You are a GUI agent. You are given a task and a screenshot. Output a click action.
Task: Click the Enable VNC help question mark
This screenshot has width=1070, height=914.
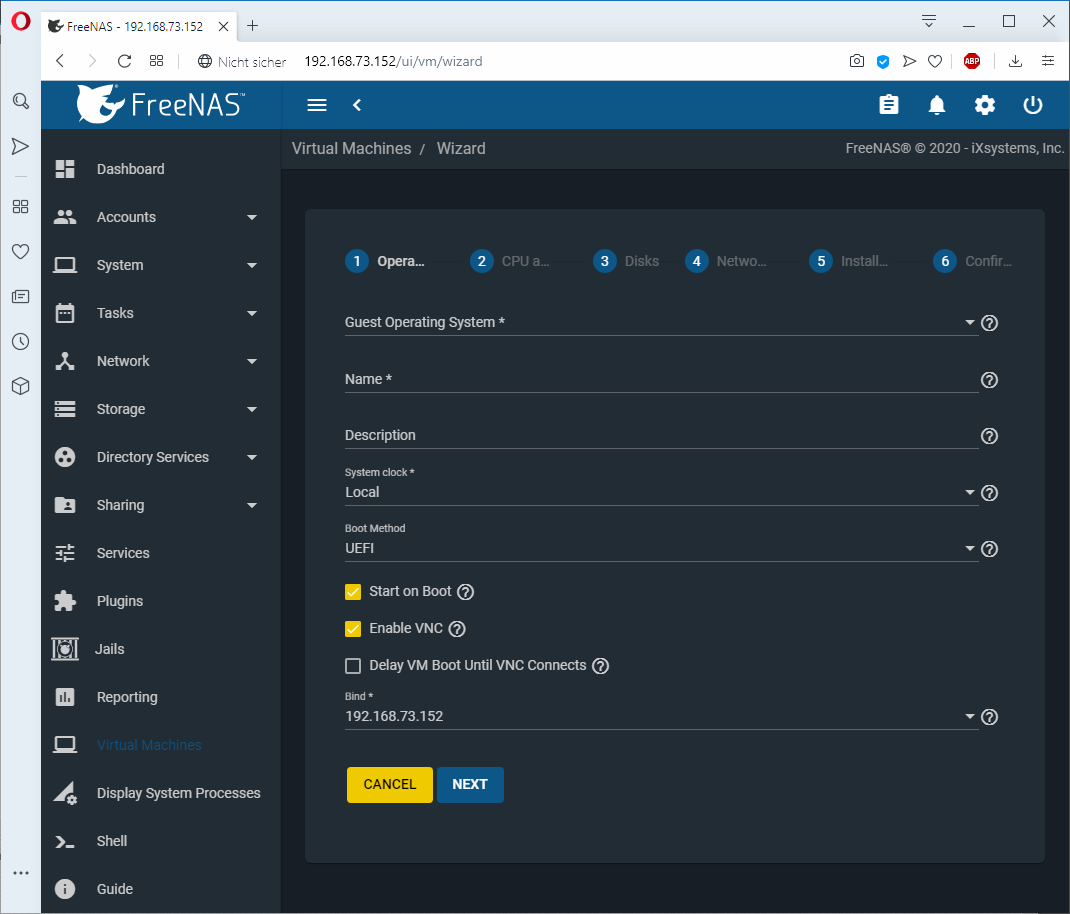click(x=457, y=628)
